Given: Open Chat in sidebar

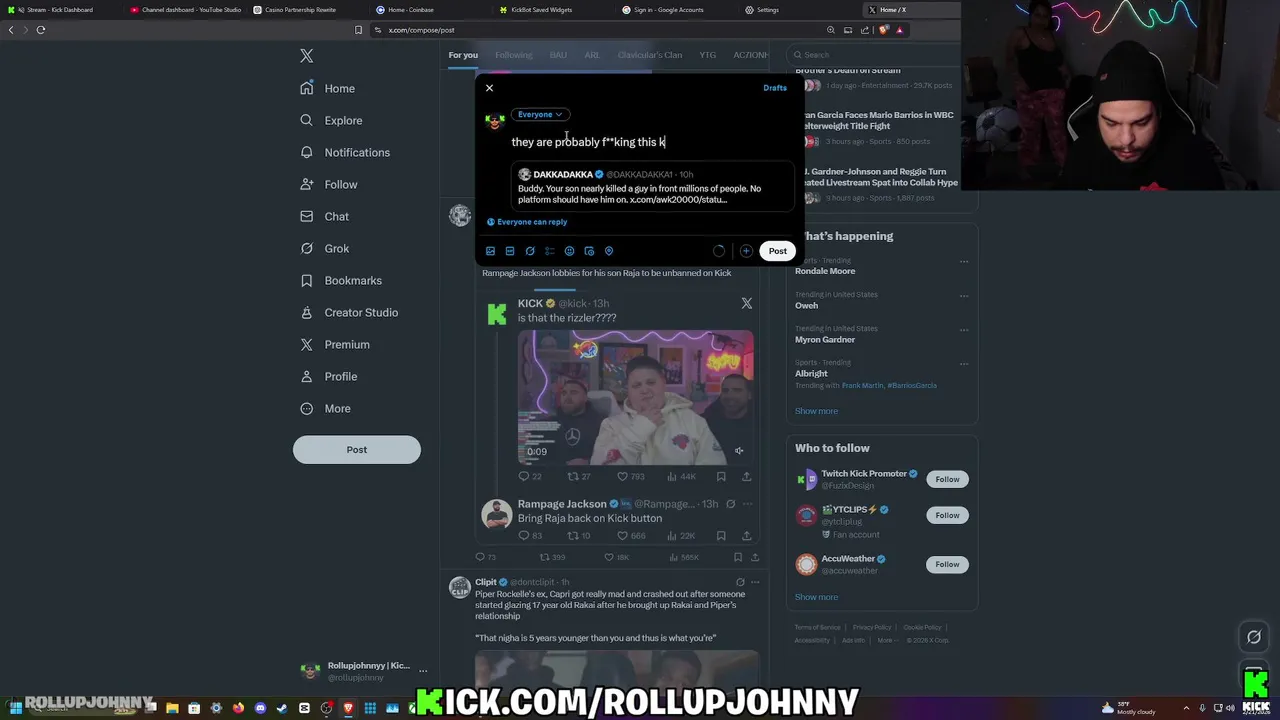Looking at the screenshot, I should (325, 216).
